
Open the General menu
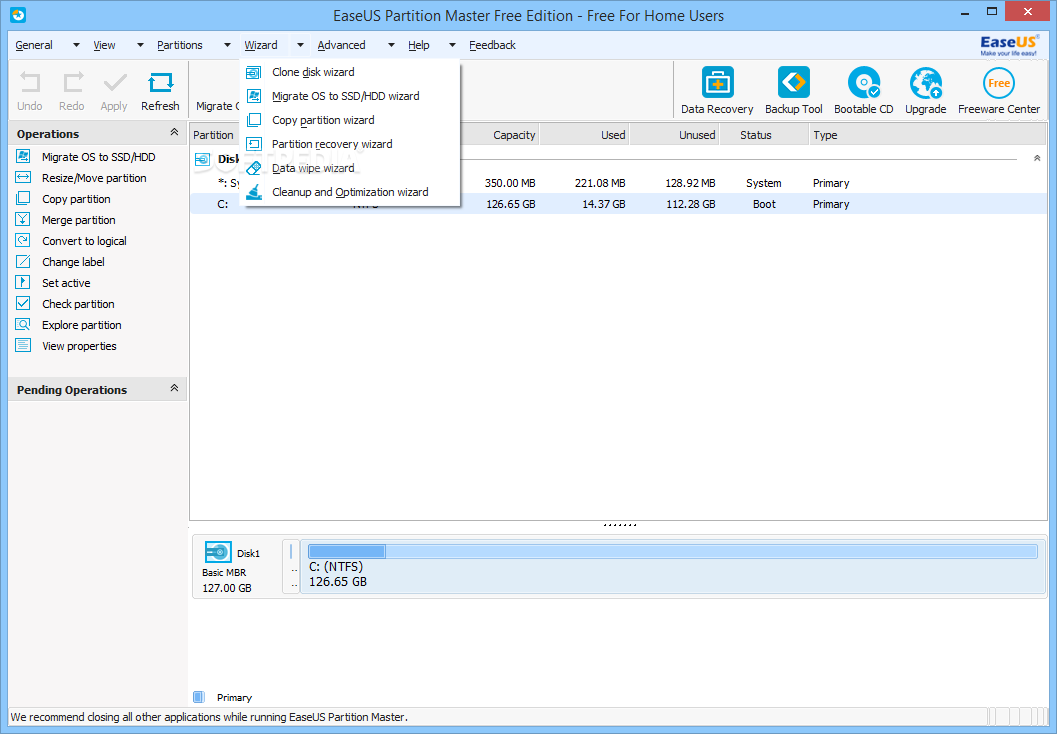(x=34, y=45)
